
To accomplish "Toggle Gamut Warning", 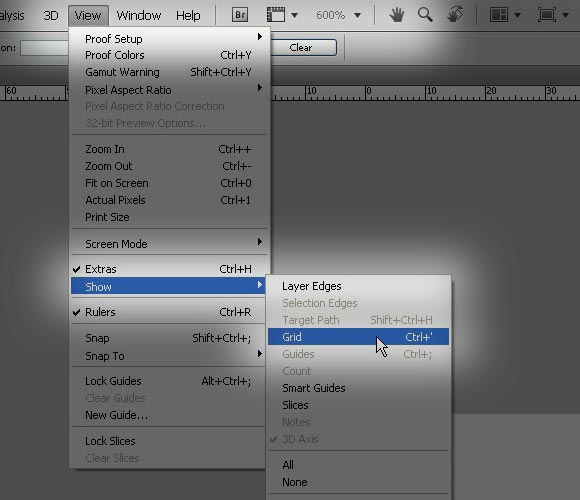I will (169, 72).
